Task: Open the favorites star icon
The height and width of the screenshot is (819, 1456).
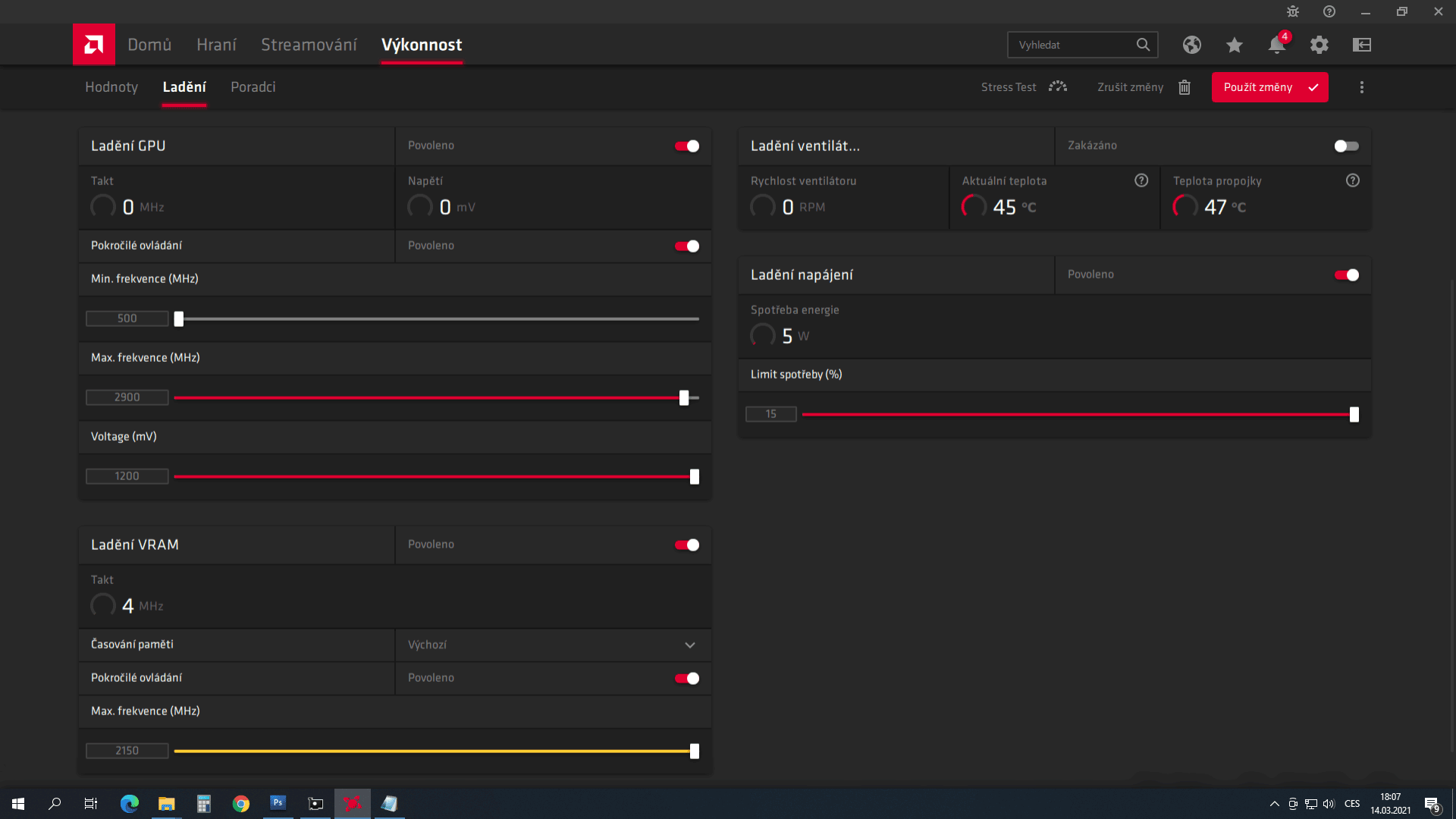Action: click(1235, 45)
